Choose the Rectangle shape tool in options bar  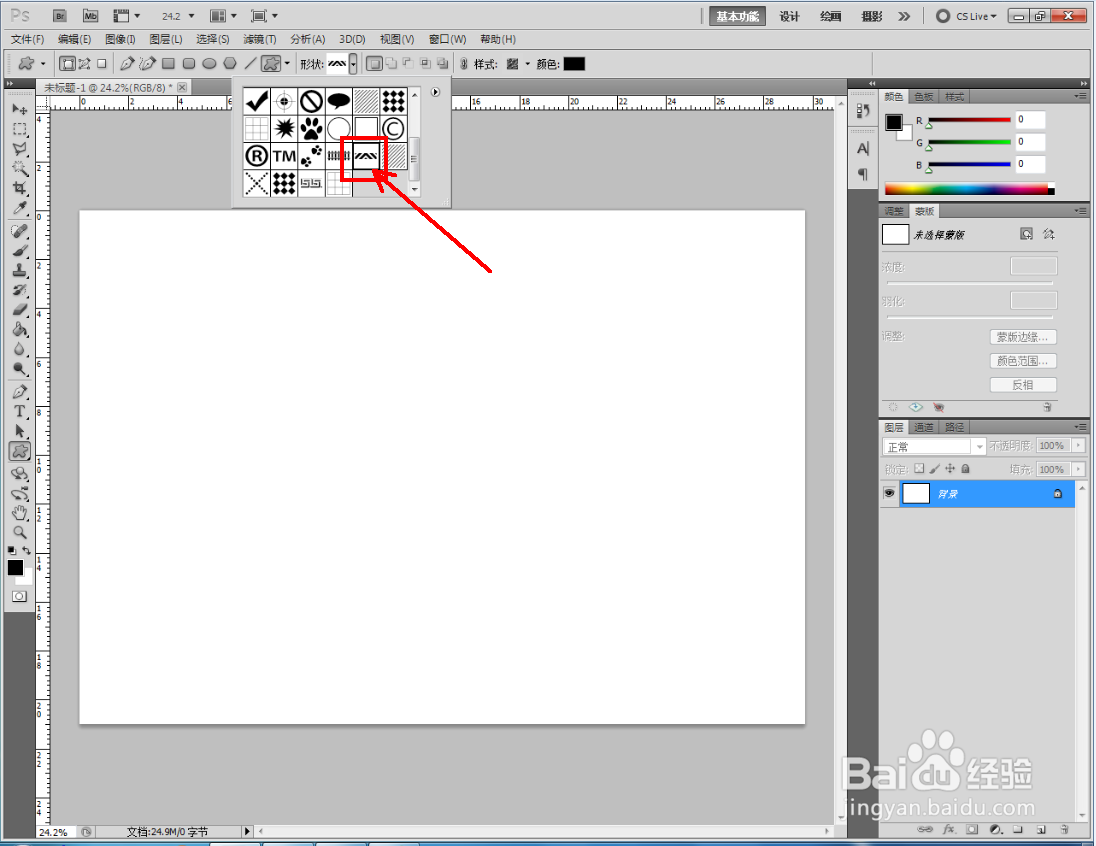(x=168, y=64)
